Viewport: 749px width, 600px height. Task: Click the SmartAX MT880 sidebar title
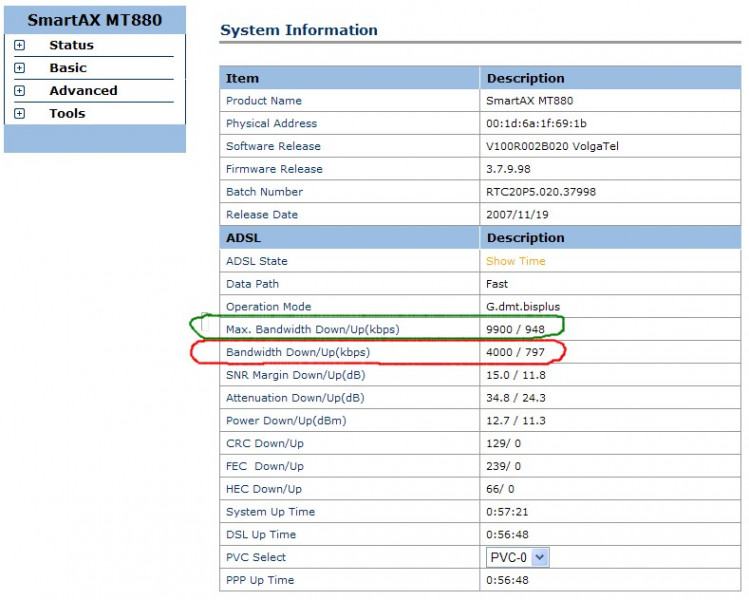(x=95, y=20)
